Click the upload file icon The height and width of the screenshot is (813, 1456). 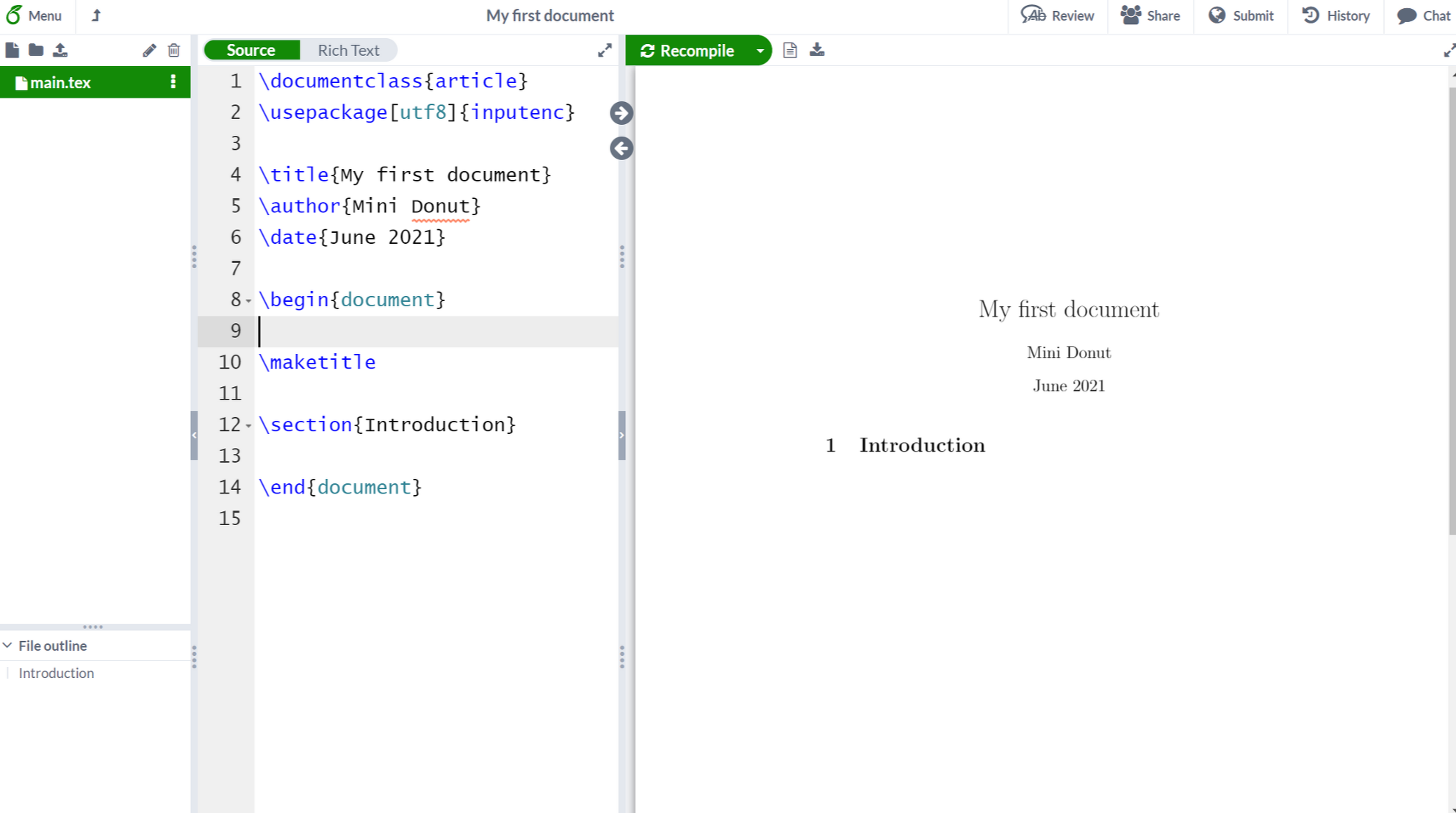(60, 50)
